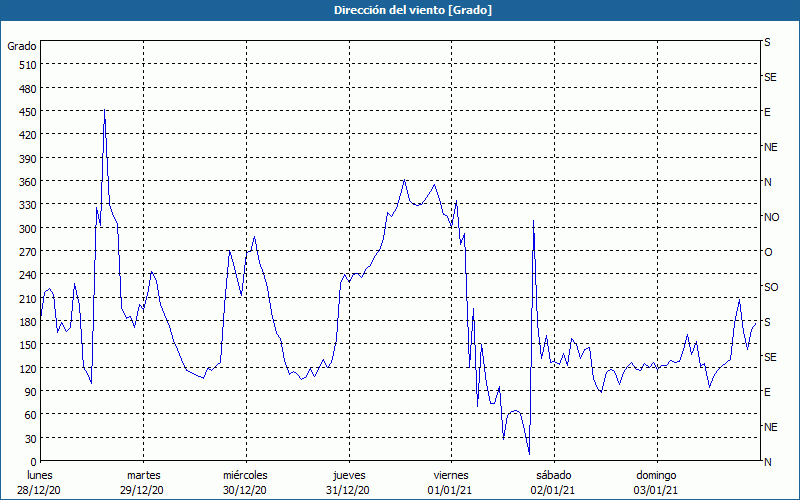This screenshot has height=500, width=800.
Task: Select the 270 axis value
Action: click(x=28, y=252)
